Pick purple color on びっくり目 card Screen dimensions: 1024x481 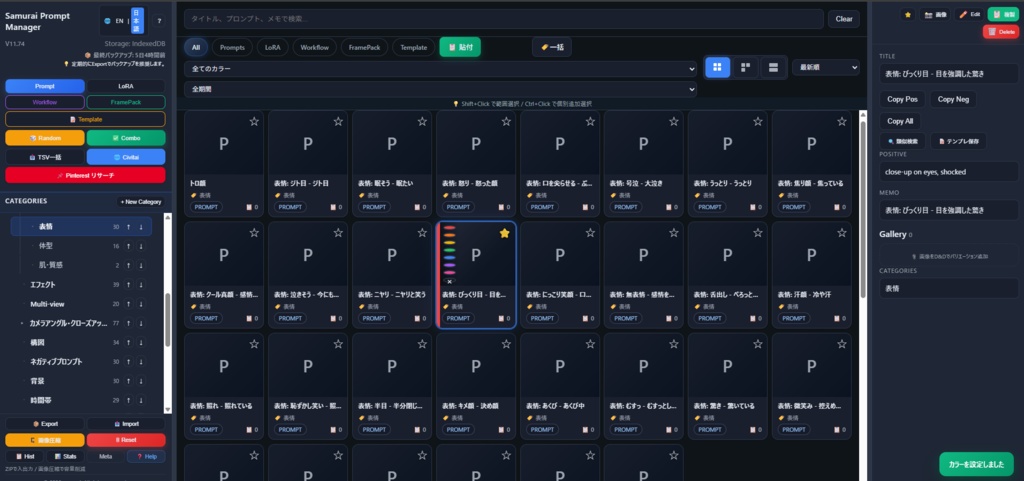click(x=449, y=265)
